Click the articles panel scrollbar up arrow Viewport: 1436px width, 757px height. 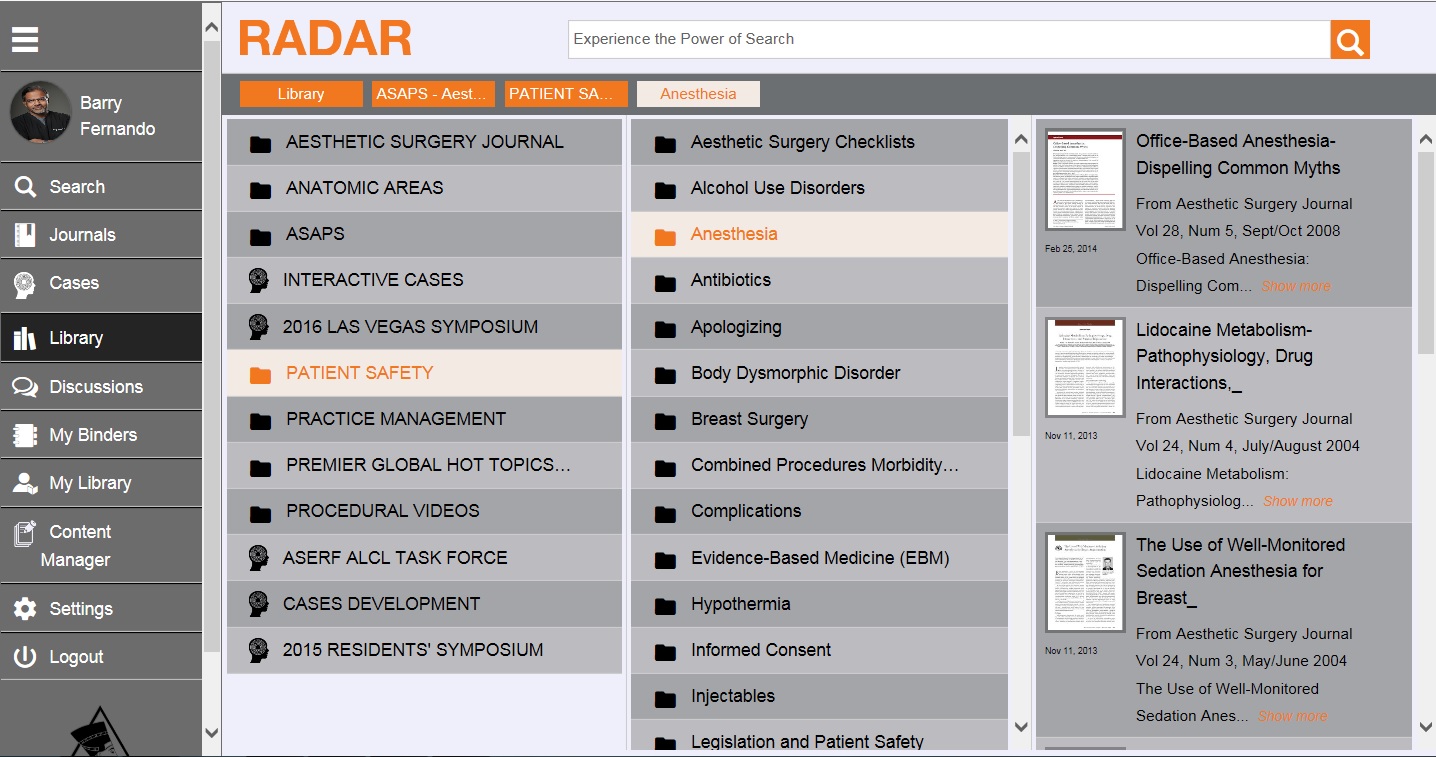(1426, 140)
